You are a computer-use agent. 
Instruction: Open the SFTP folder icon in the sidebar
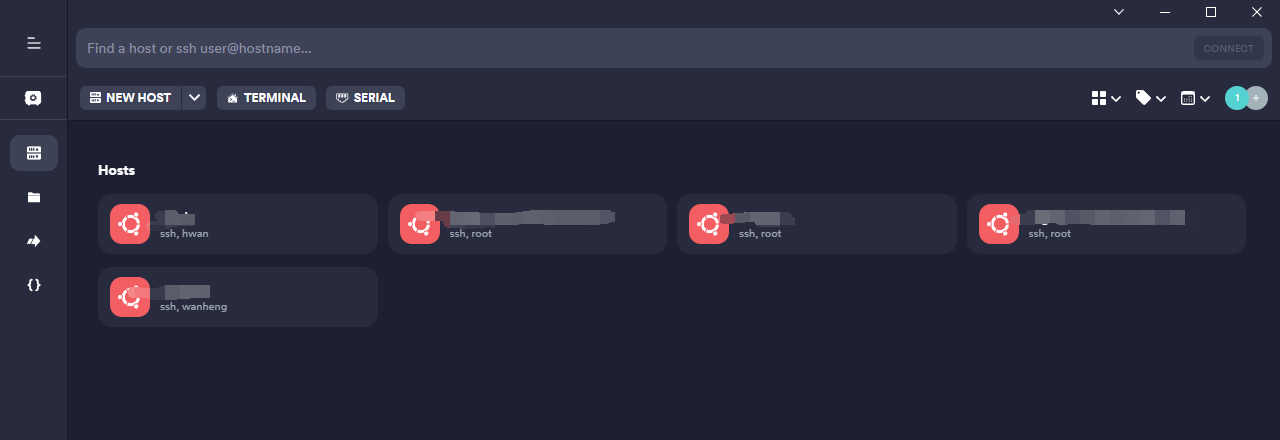(34, 197)
